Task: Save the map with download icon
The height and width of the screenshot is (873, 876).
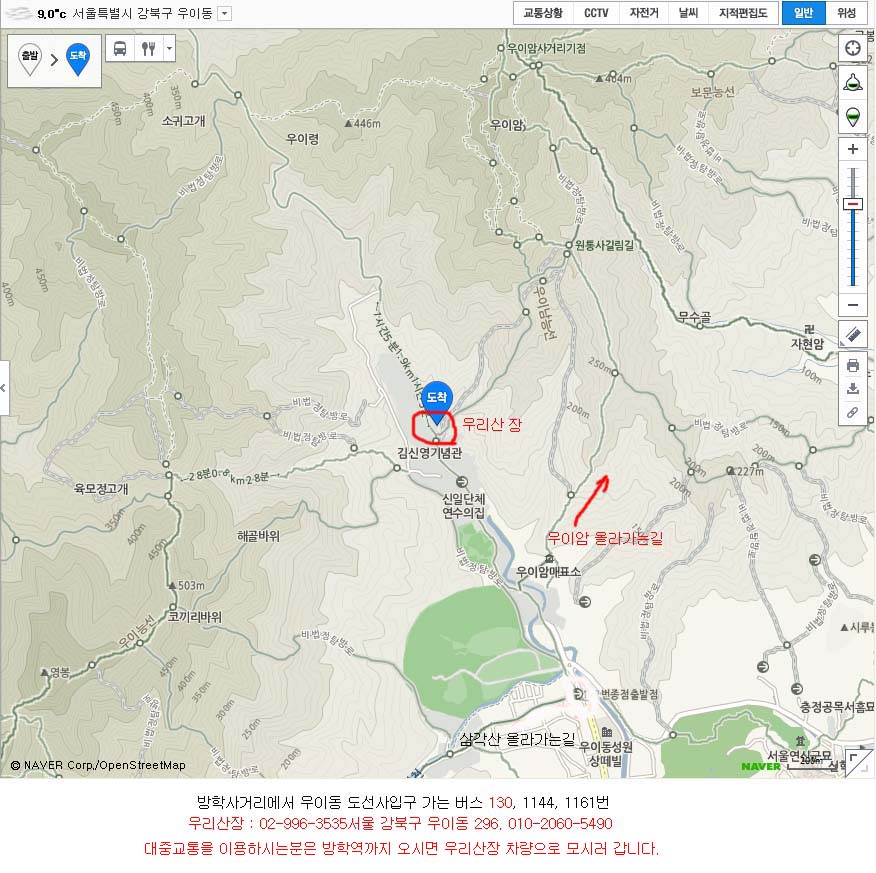Action: click(x=853, y=389)
